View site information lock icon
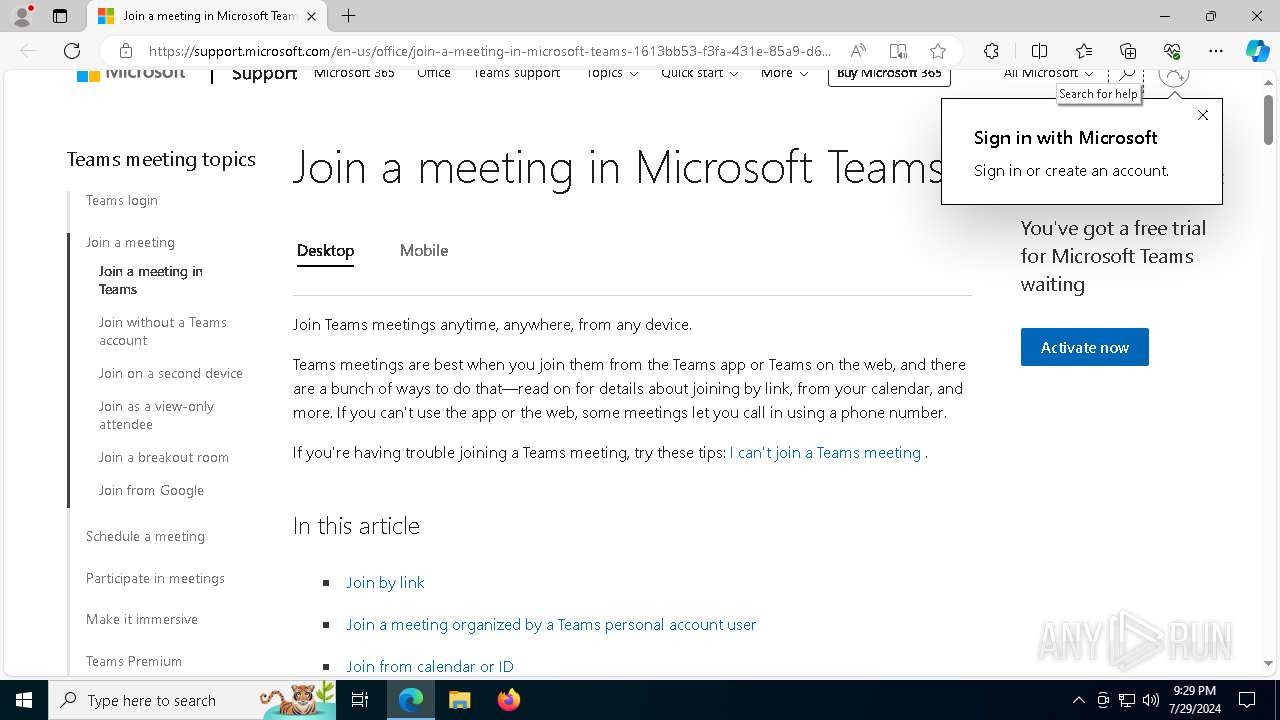The width and height of the screenshot is (1280, 720). pyautogui.click(x=126, y=51)
